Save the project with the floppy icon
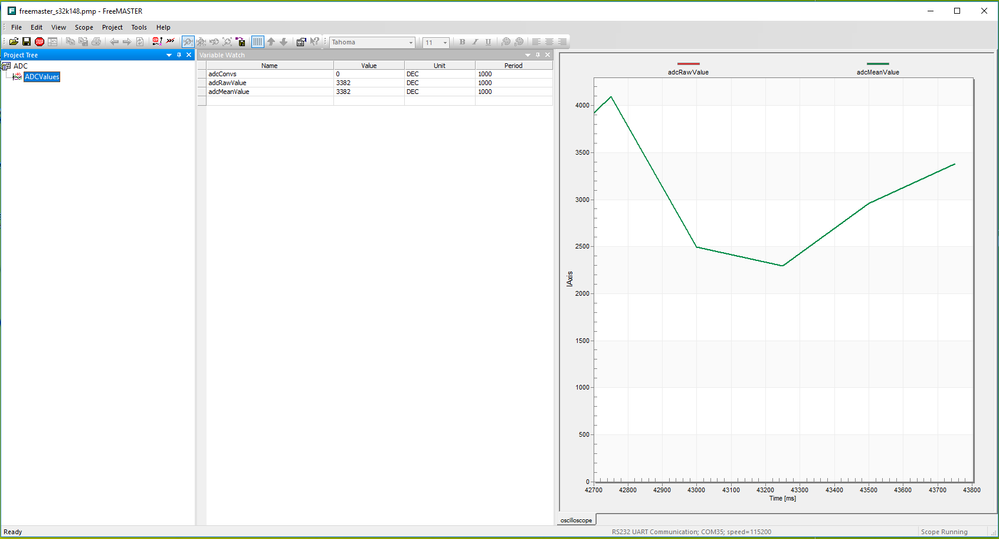 point(26,42)
